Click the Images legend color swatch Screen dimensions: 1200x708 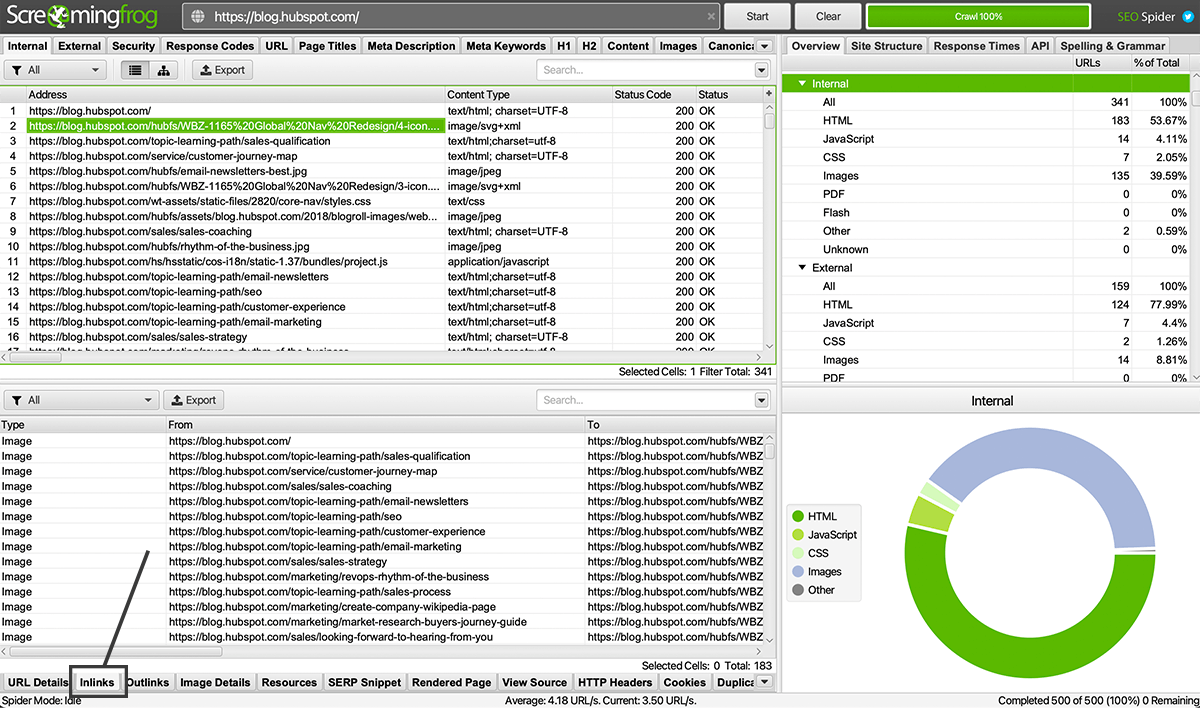(x=798, y=572)
